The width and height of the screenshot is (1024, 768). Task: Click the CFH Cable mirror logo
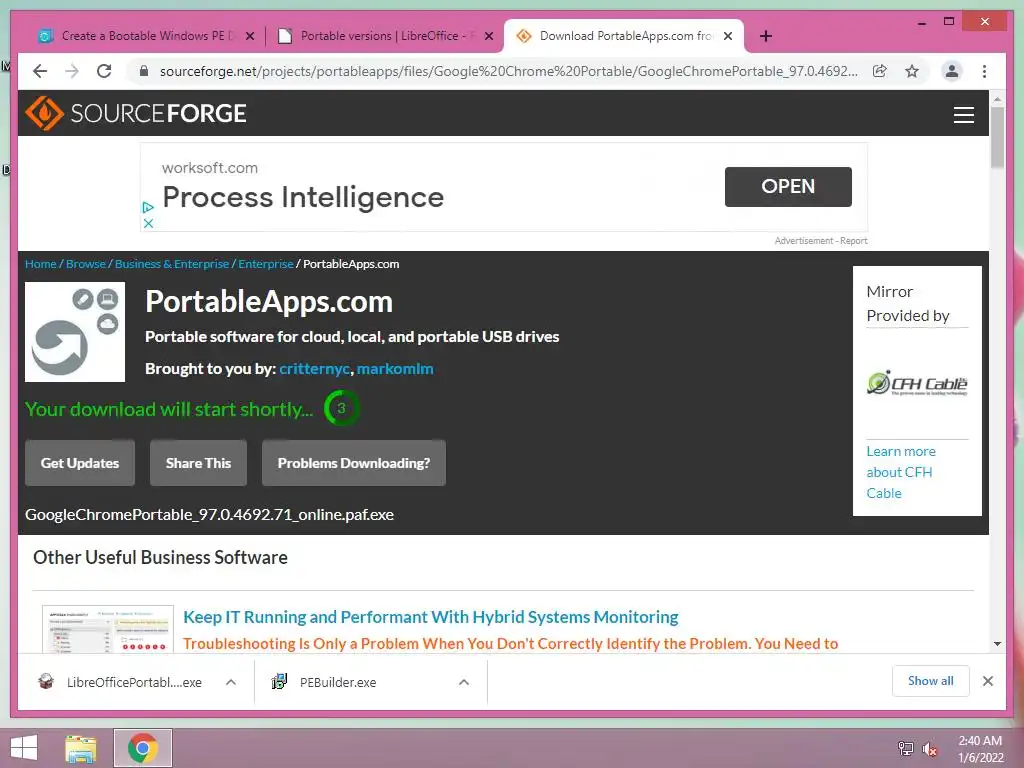tap(917, 383)
